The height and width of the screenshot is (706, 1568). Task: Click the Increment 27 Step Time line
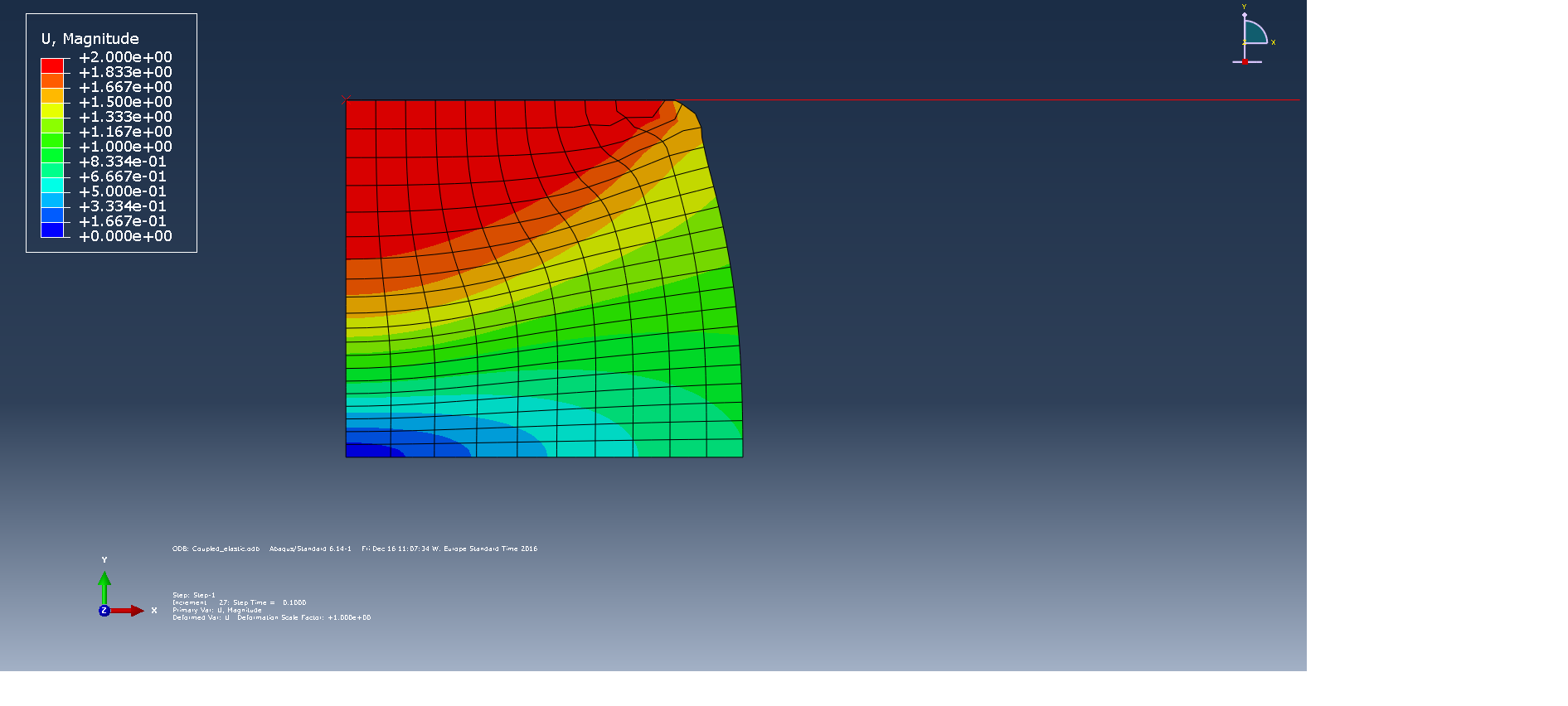tap(239, 602)
